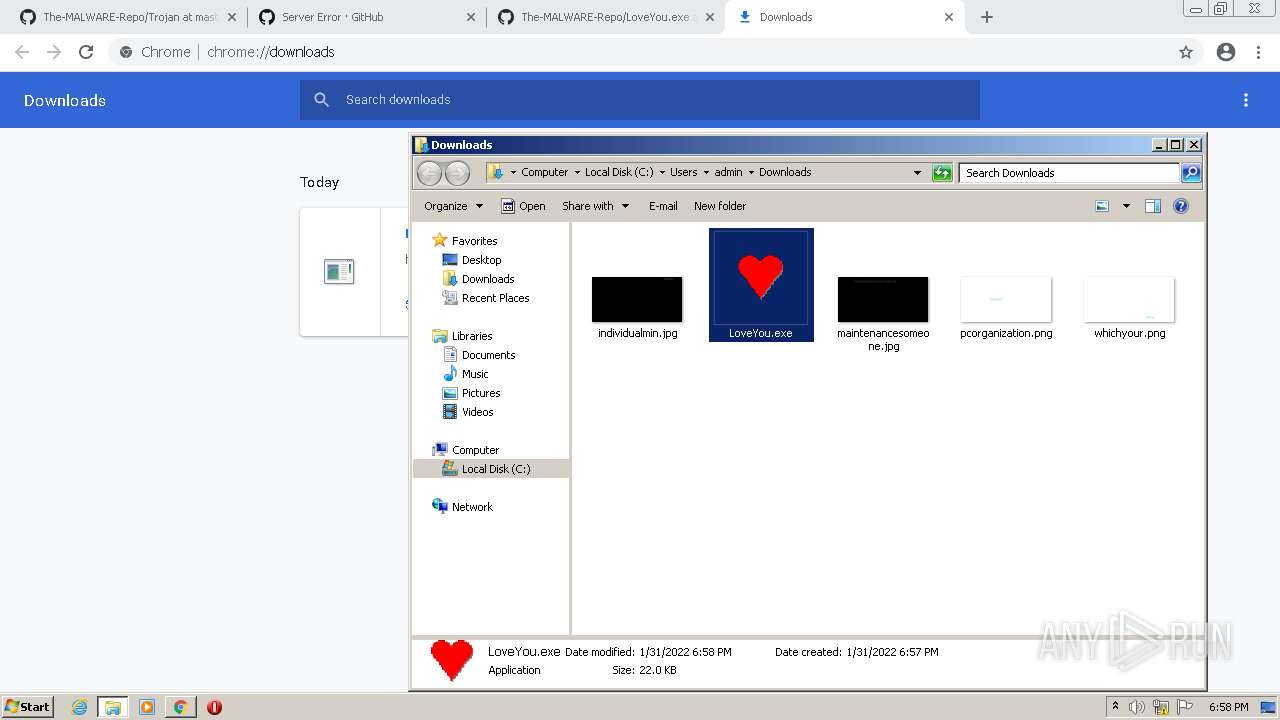The image size is (1280, 720).
Task: Launch Internet Explorer from taskbar
Action: click(80, 707)
